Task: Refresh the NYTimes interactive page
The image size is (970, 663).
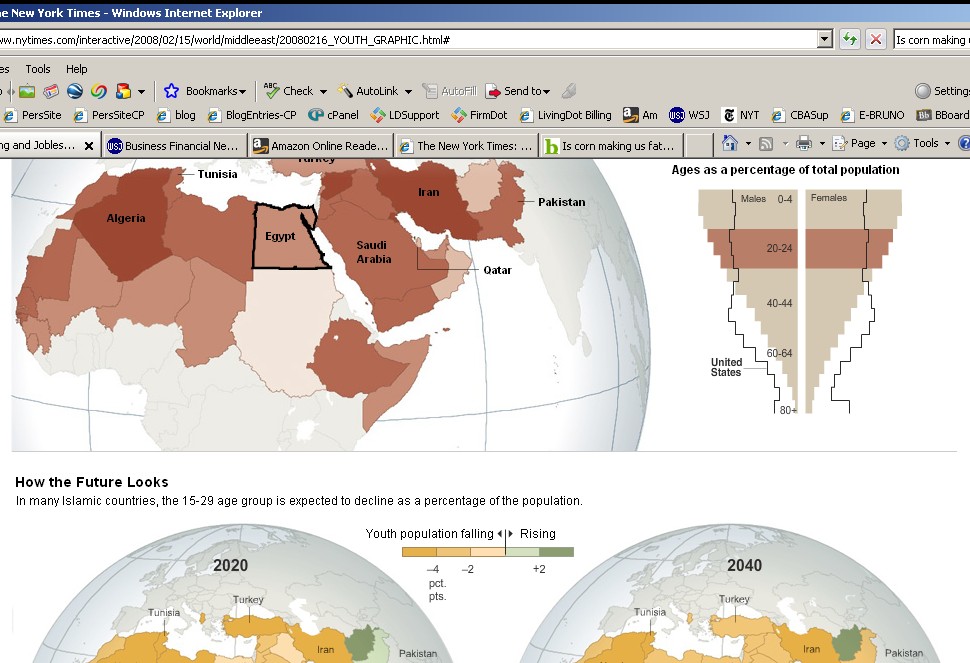Action: pyautogui.click(x=849, y=39)
